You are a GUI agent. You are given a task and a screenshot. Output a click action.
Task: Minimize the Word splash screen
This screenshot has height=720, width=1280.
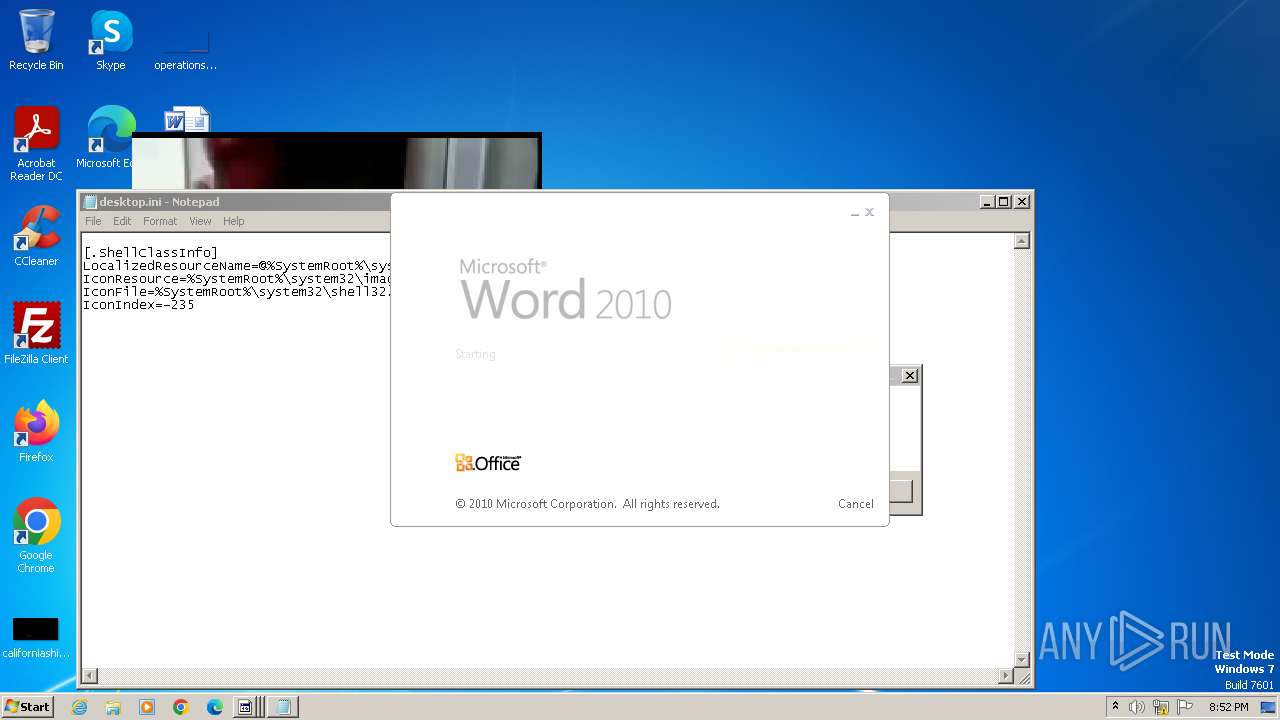coord(855,212)
